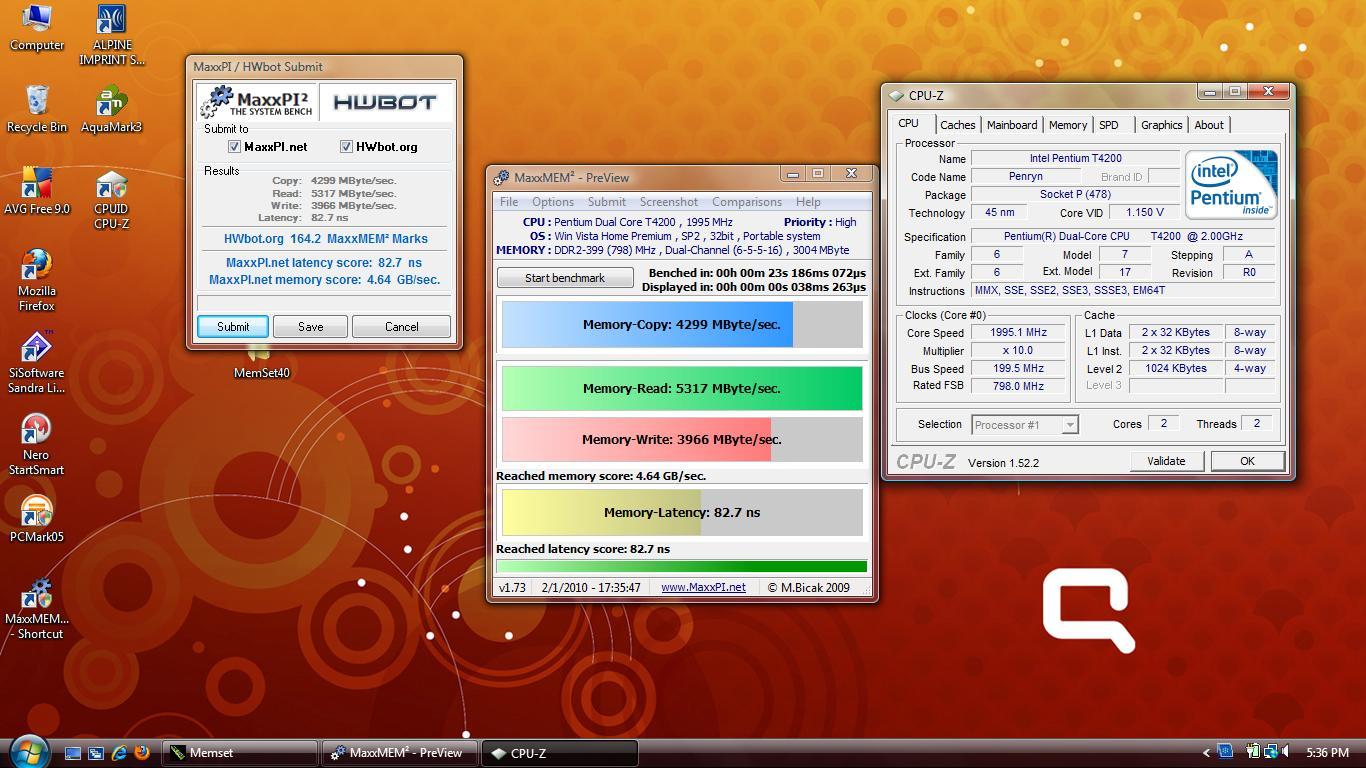This screenshot has height=768, width=1366.
Task: Click the blue tray icon beside the arrow
Action: [1225, 751]
